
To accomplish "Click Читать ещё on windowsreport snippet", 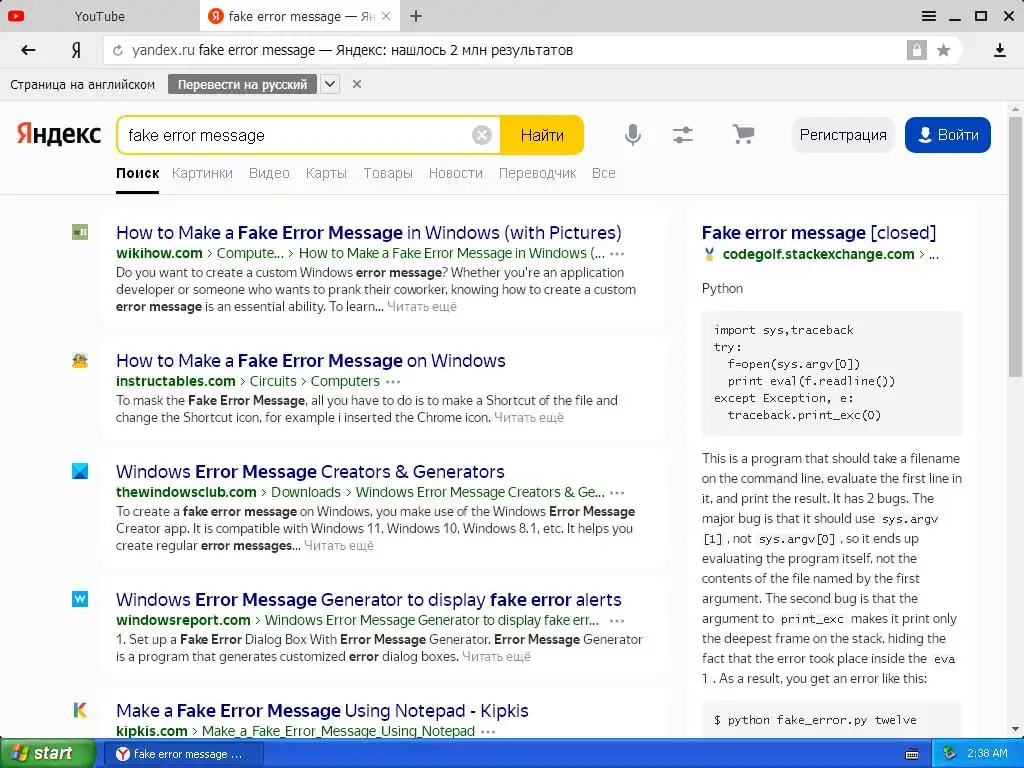I will [x=496, y=656].
